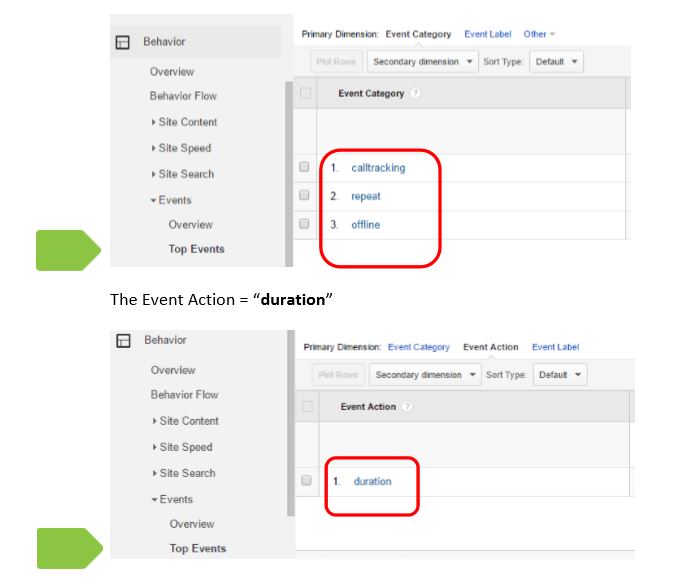Viewport: 674px width, 585px height.
Task: Select Top Events in top sidebar
Action: pos(196,249)
